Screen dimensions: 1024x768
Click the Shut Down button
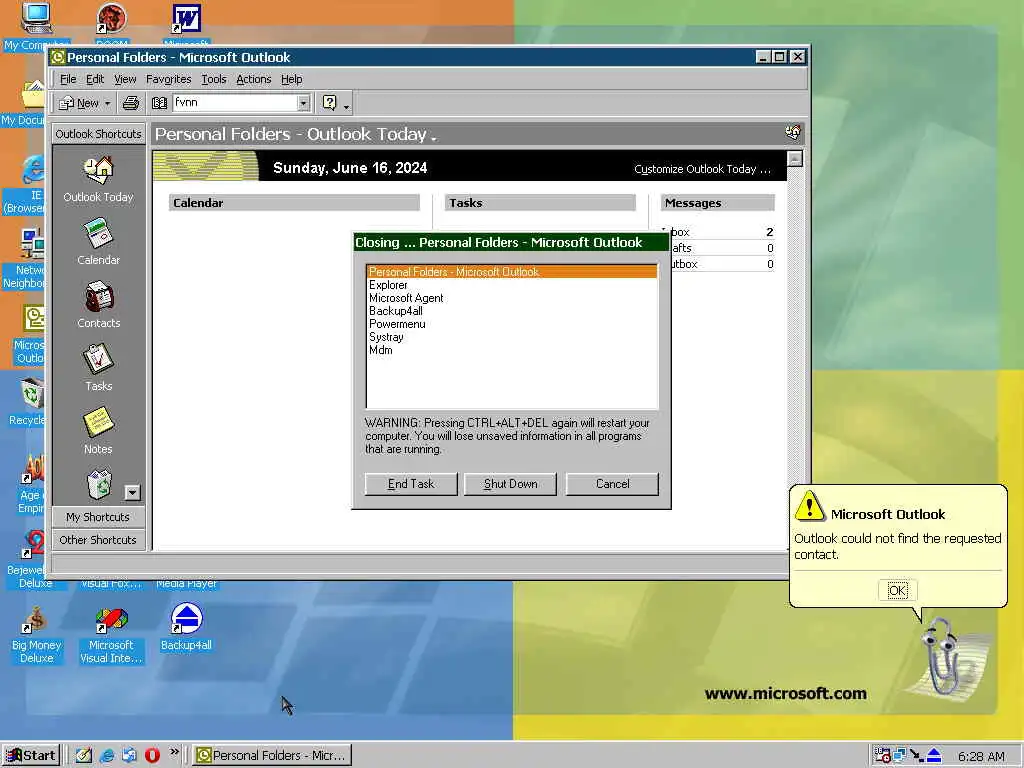pyautogui.click(x=510, y=484)
